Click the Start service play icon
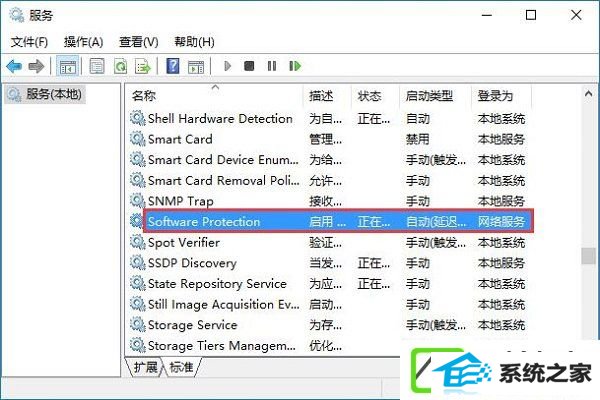 (227, 66)
